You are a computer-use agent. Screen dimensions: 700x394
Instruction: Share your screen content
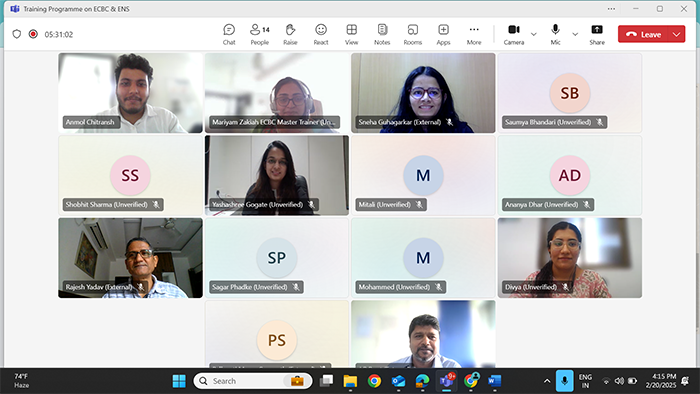coord(597,34)
